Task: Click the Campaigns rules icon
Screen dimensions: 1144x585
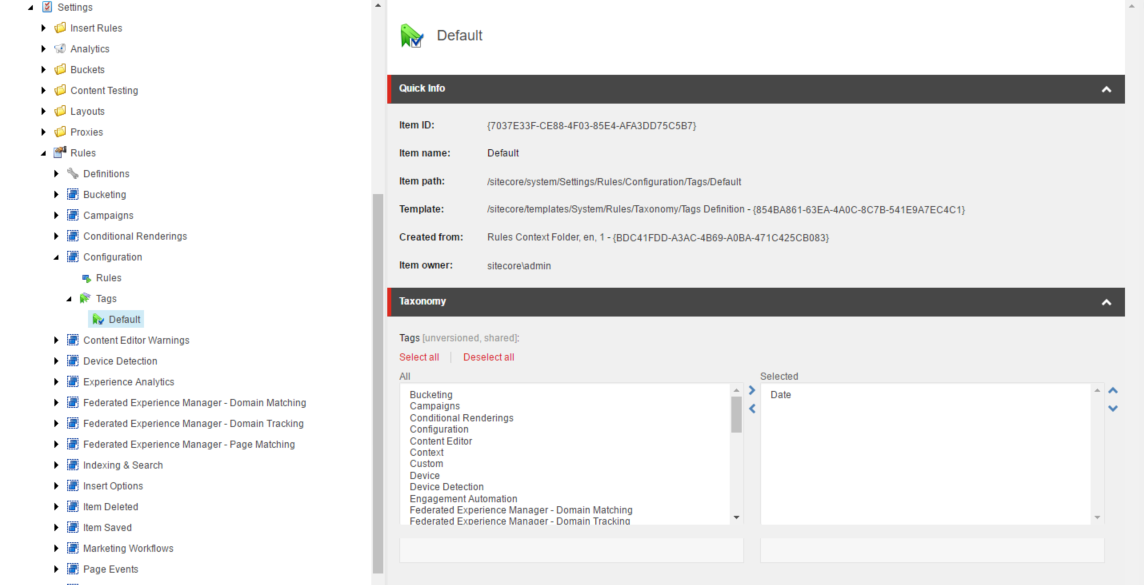Action: pyautogui.click(x=73, y=215)
